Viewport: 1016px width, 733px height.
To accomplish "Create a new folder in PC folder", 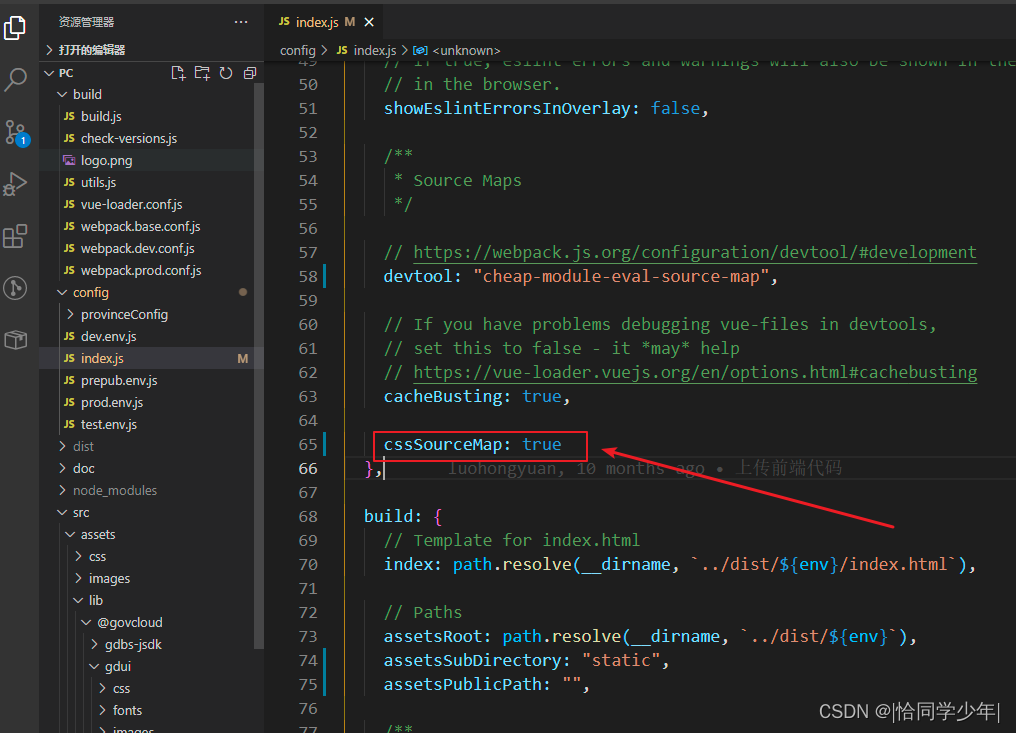I will point(202,73).
